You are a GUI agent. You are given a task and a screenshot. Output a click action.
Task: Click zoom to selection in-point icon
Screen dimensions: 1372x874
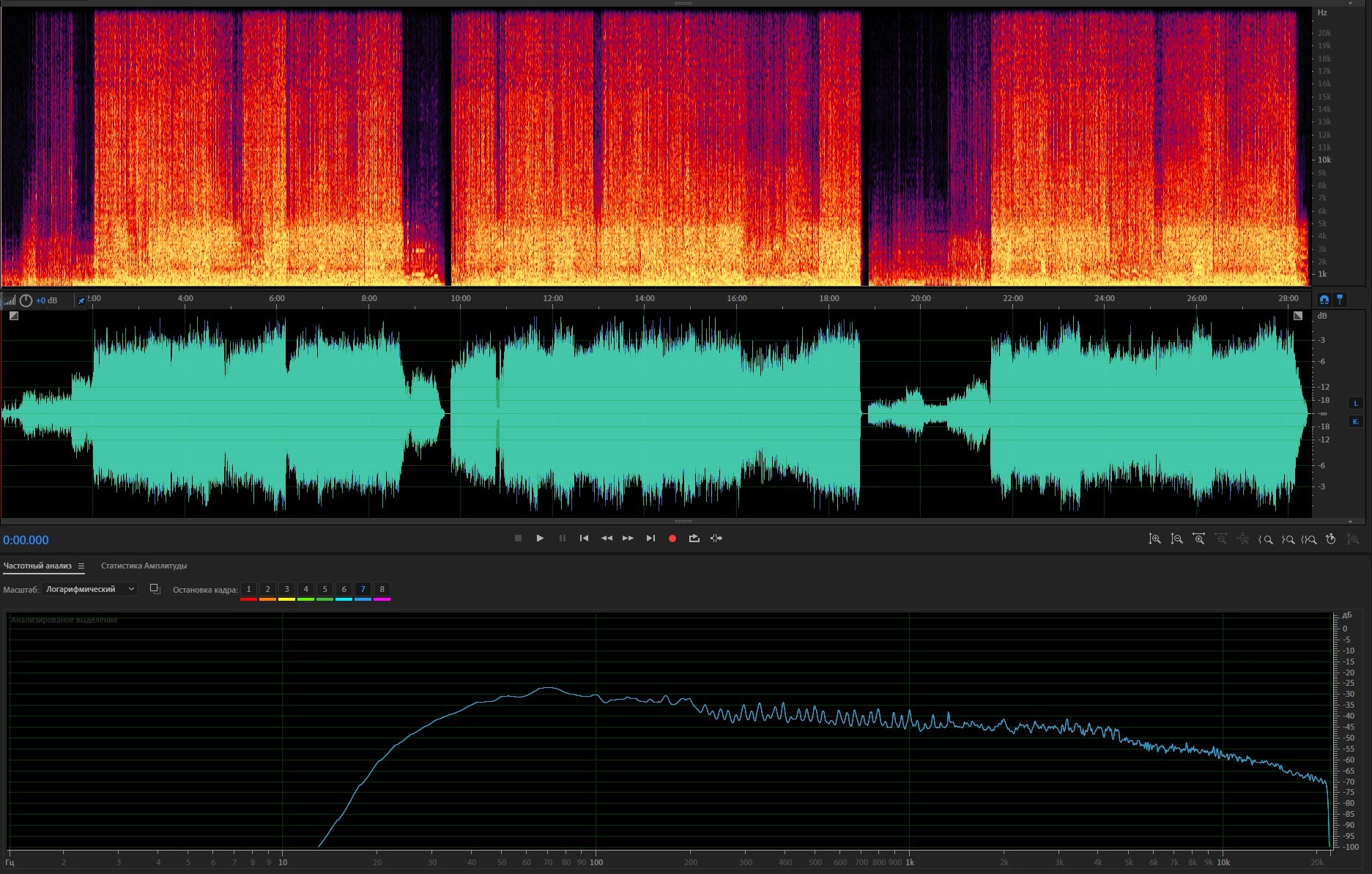click(1265, 539)
